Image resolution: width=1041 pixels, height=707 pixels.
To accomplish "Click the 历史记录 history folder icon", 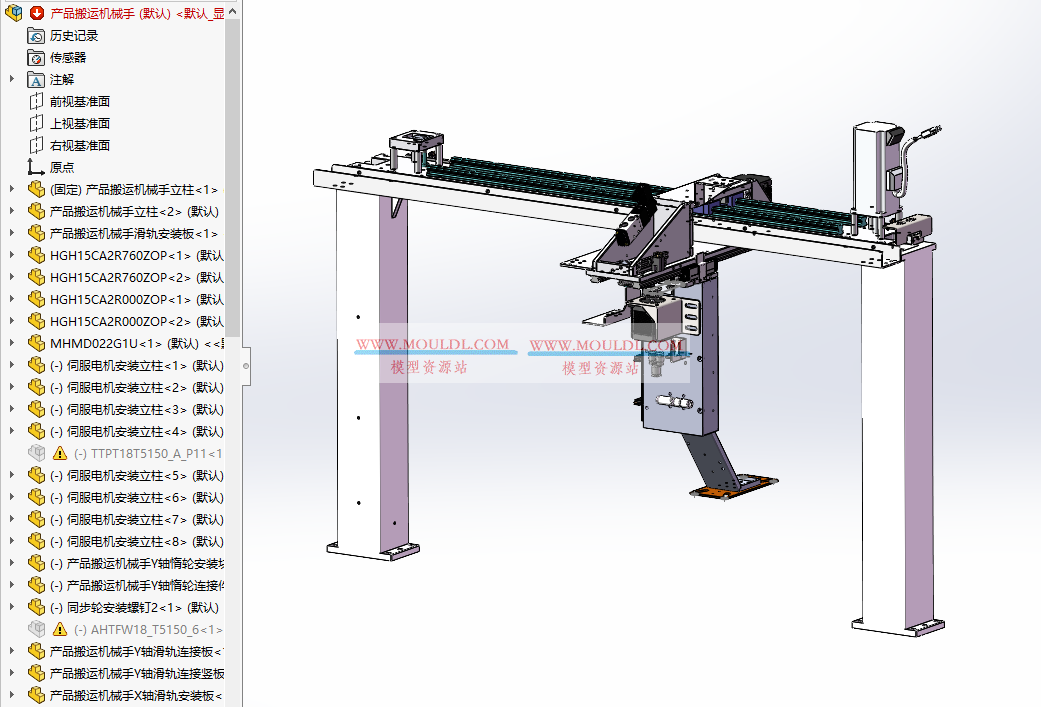I will pyautogui.click(x=33, y=35).
